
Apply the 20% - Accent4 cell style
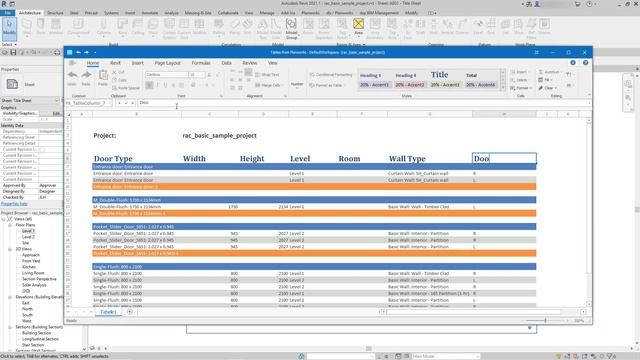click(480, 85)
